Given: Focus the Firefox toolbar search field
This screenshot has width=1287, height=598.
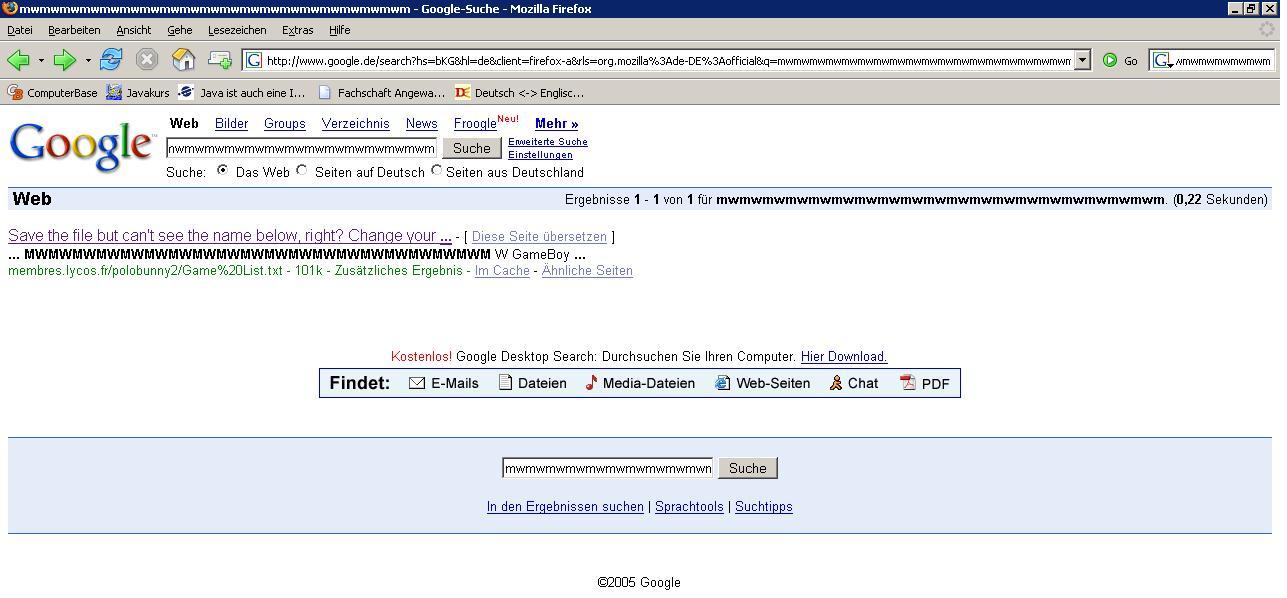Looking at the screenshot, I should [x=1224, y=61].
